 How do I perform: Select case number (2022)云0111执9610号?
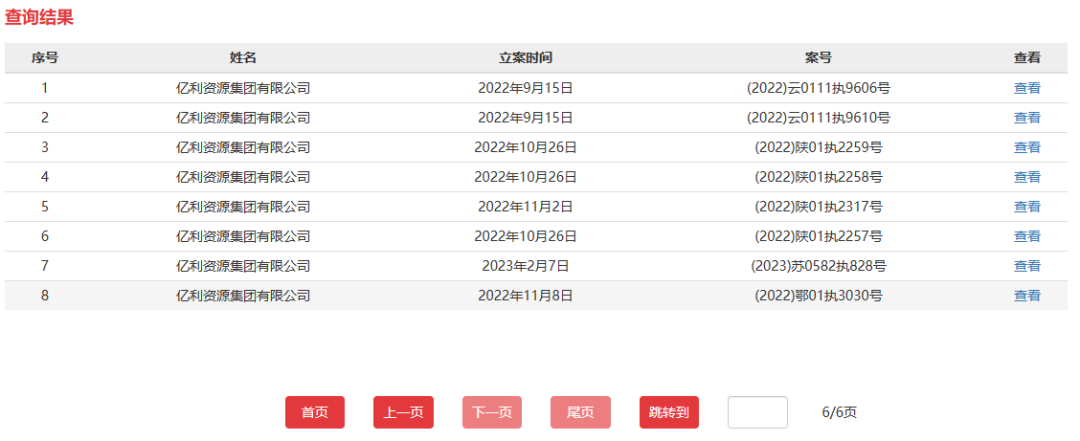818,118
